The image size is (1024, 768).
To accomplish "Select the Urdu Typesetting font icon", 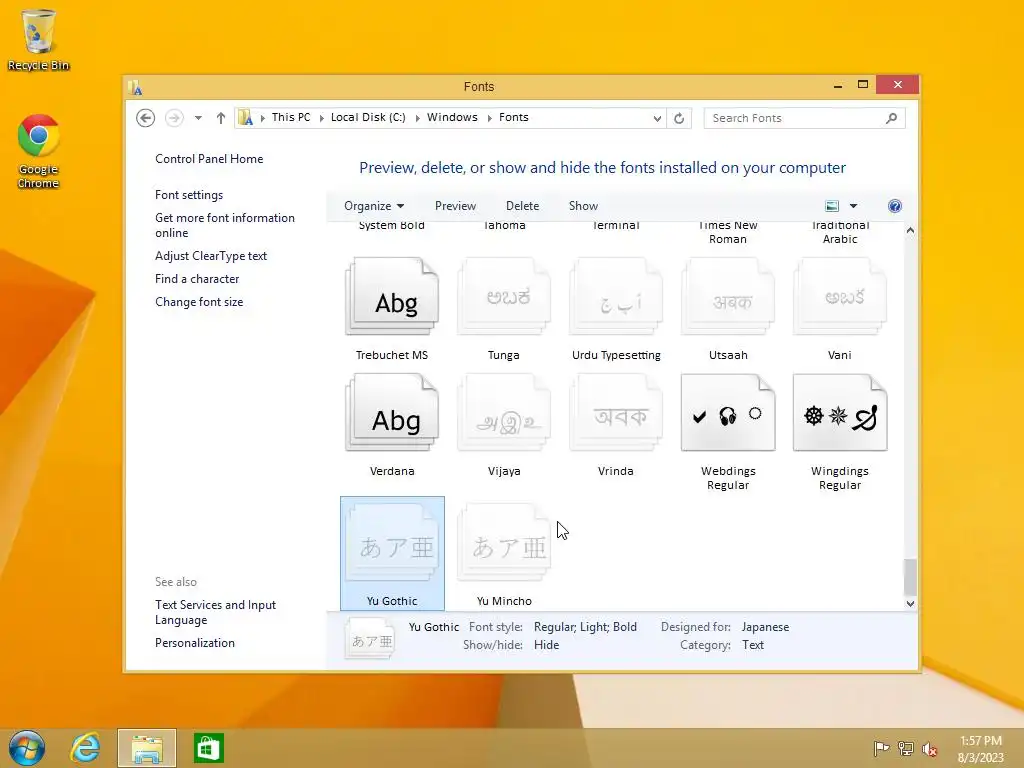I will [616, 296].
